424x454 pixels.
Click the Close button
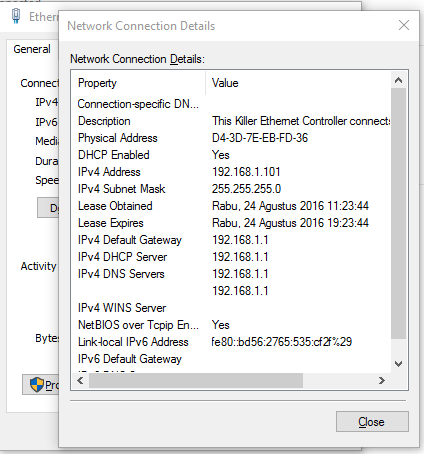click(372, 422)
